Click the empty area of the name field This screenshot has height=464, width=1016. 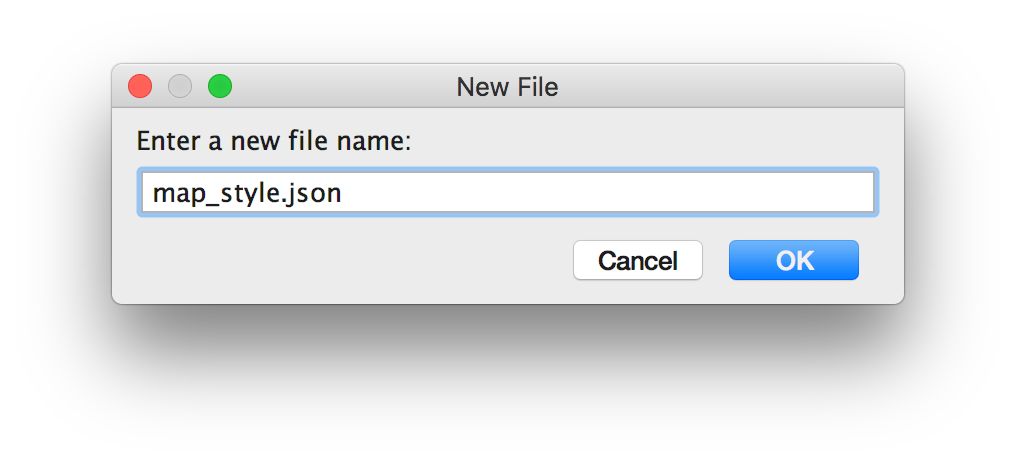click(609, 192)
